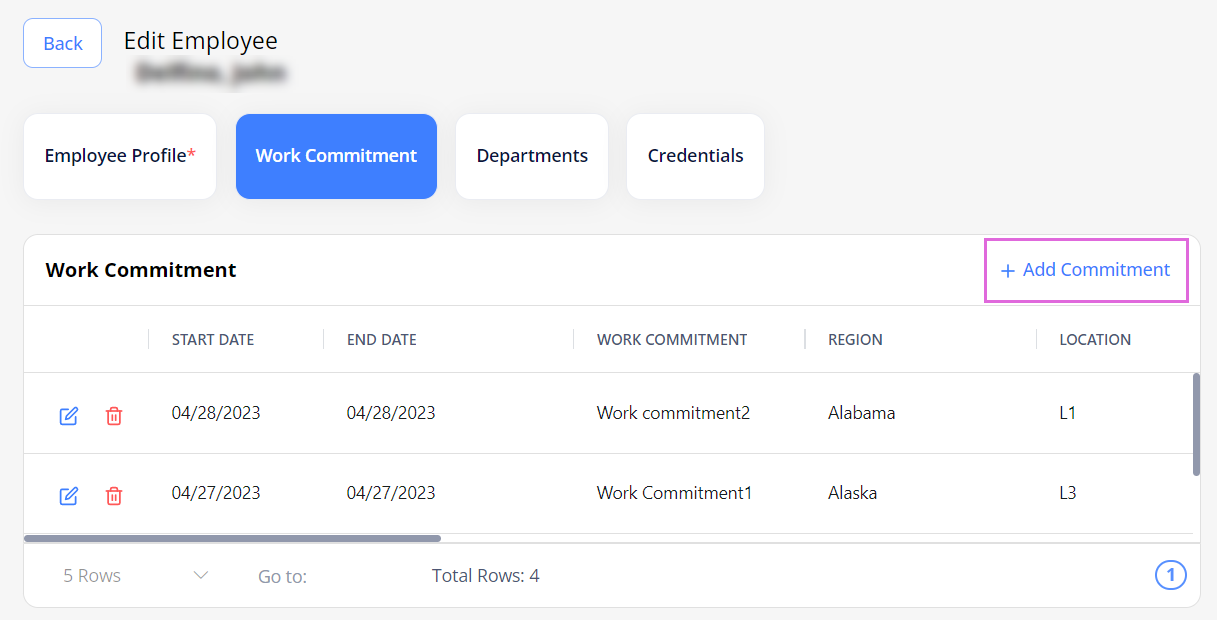Click the vertical table scrollbar
Screen dimensions: 1217x620
point(1197,425)
